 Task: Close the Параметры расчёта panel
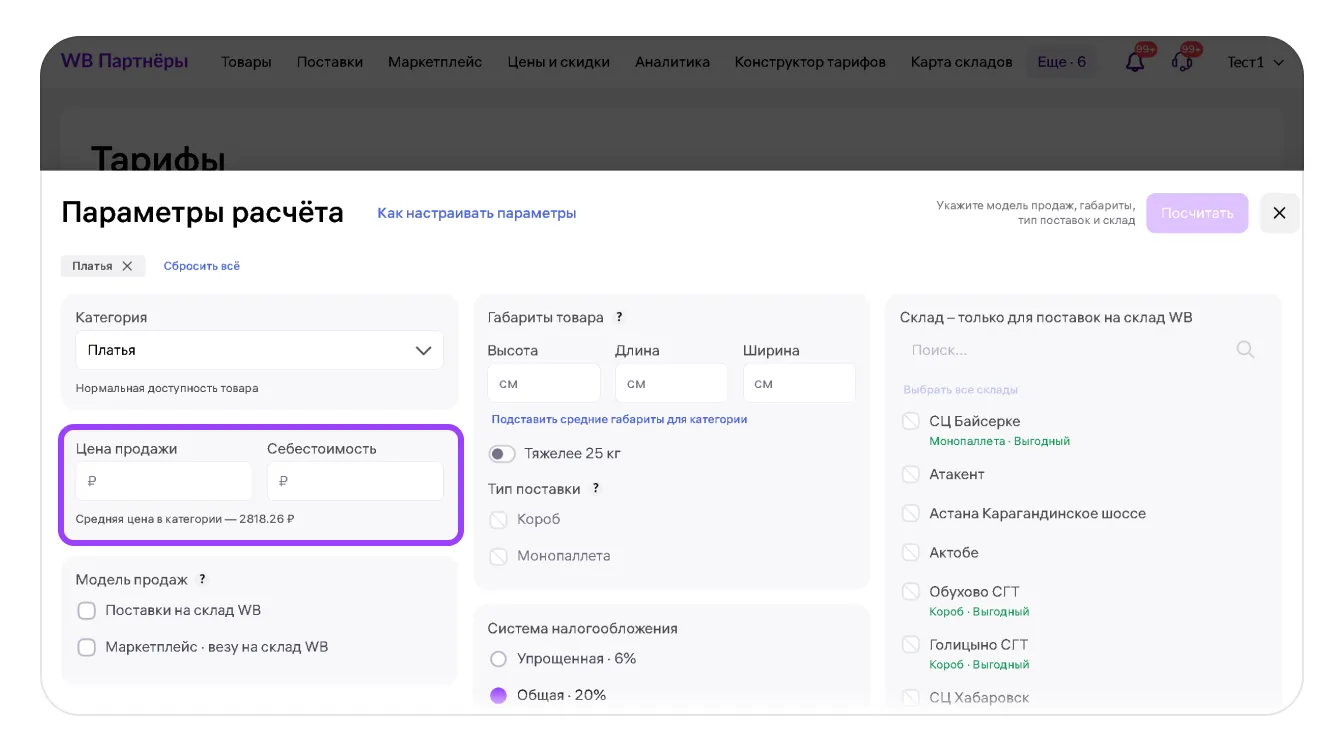1279,213
